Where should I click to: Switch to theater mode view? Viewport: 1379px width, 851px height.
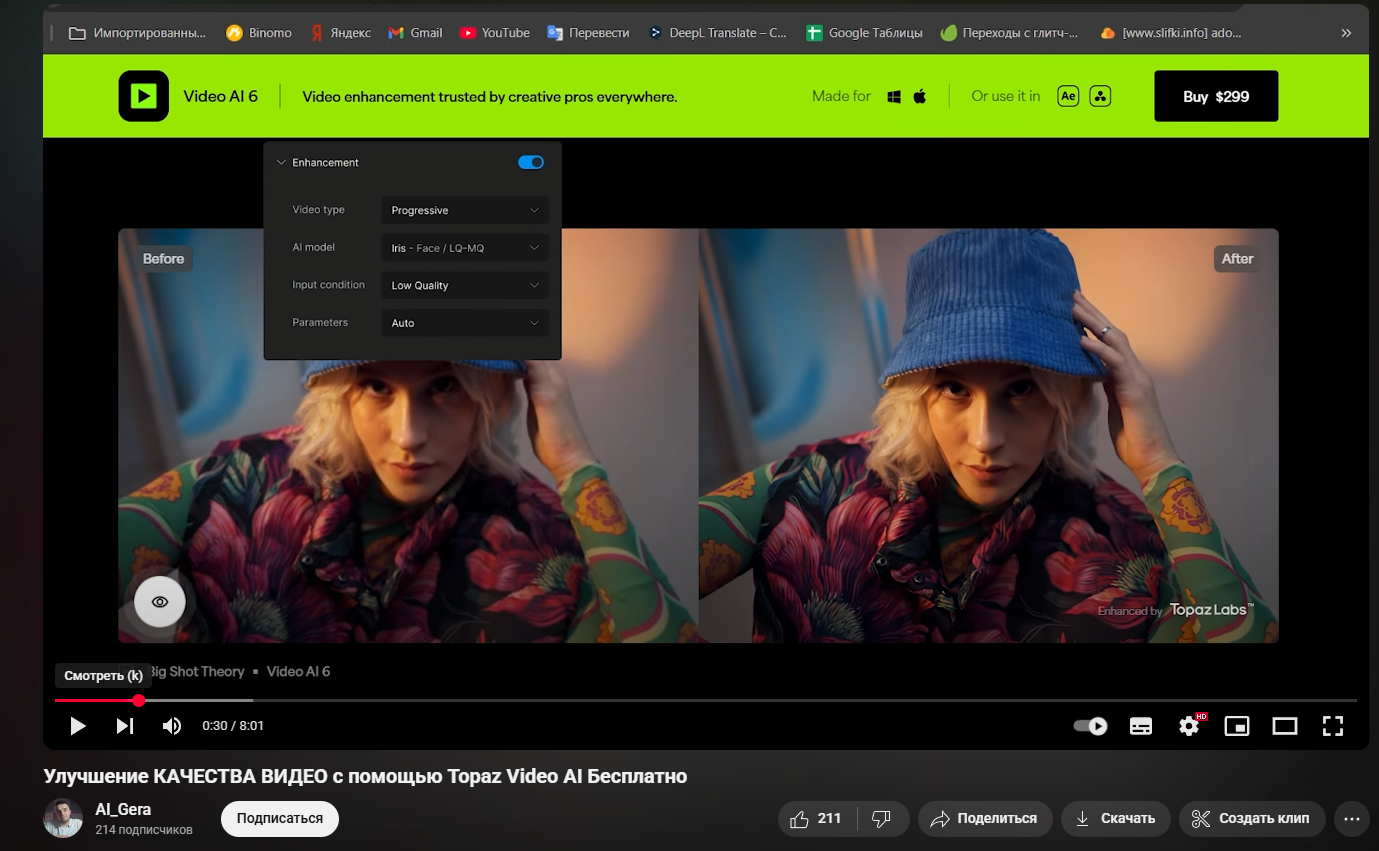[x=1285, y=726]
